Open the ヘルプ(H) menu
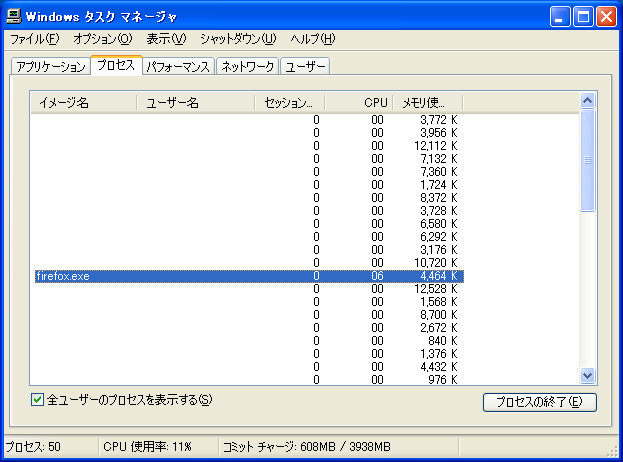The height and width of the screenshot is (462, 623). click(313, 39)
